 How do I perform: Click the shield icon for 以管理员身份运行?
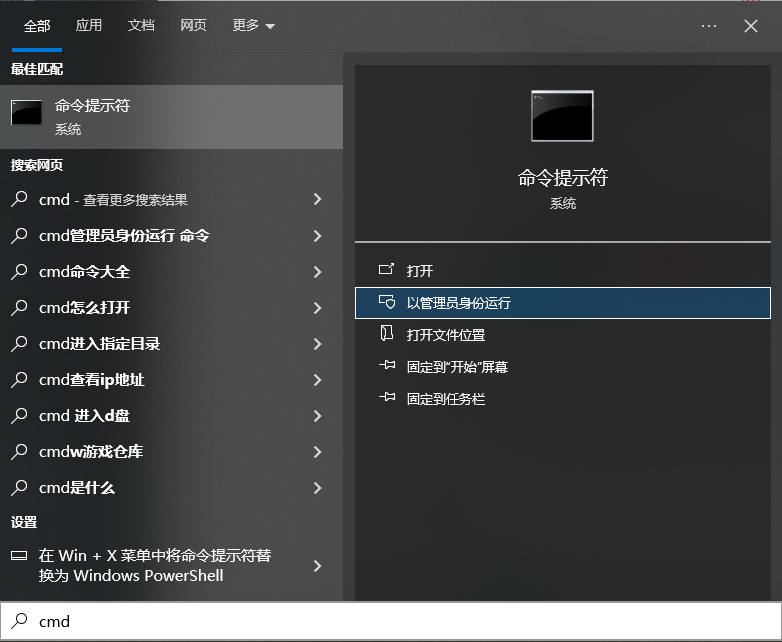[x=387, y=303]
